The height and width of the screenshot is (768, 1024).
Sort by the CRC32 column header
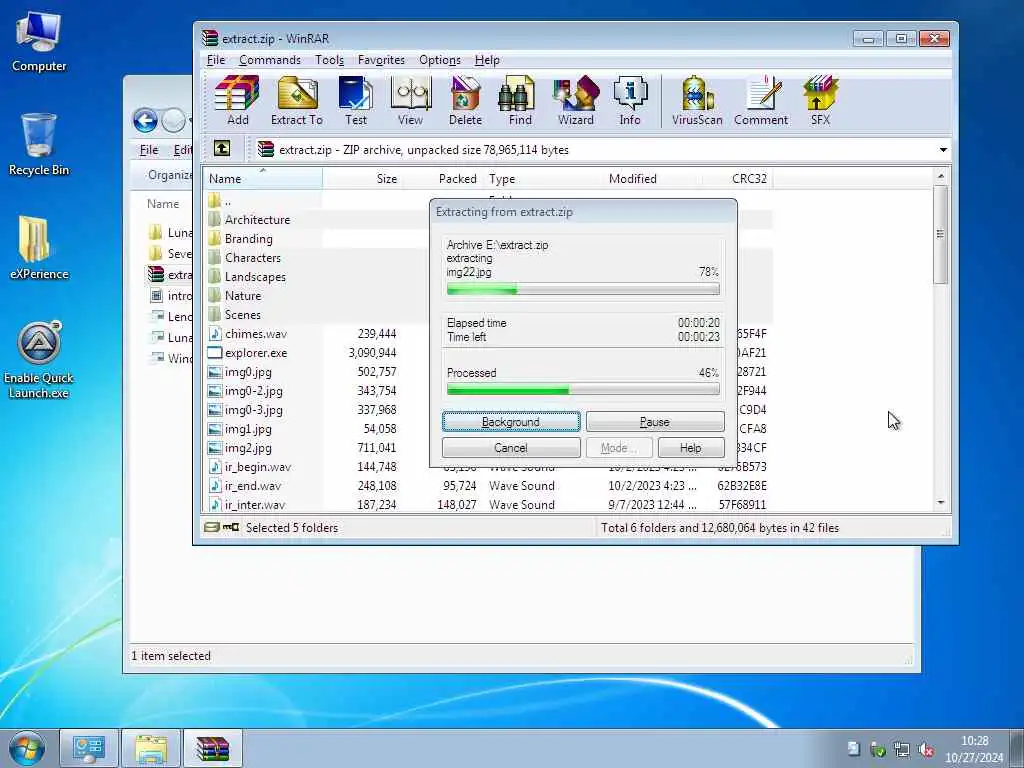point(737,178)
